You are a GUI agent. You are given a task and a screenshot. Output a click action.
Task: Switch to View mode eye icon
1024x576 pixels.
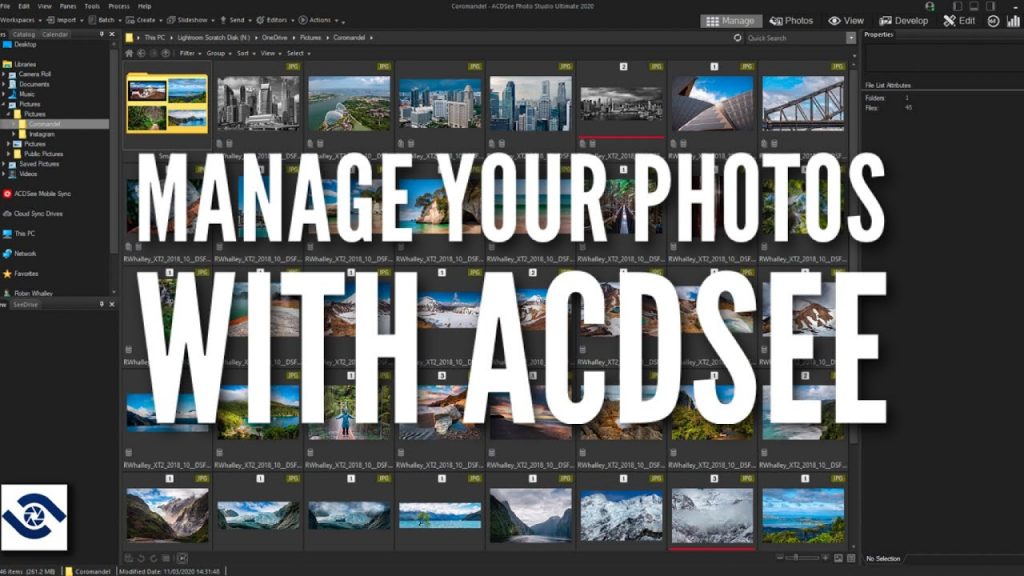835,21
